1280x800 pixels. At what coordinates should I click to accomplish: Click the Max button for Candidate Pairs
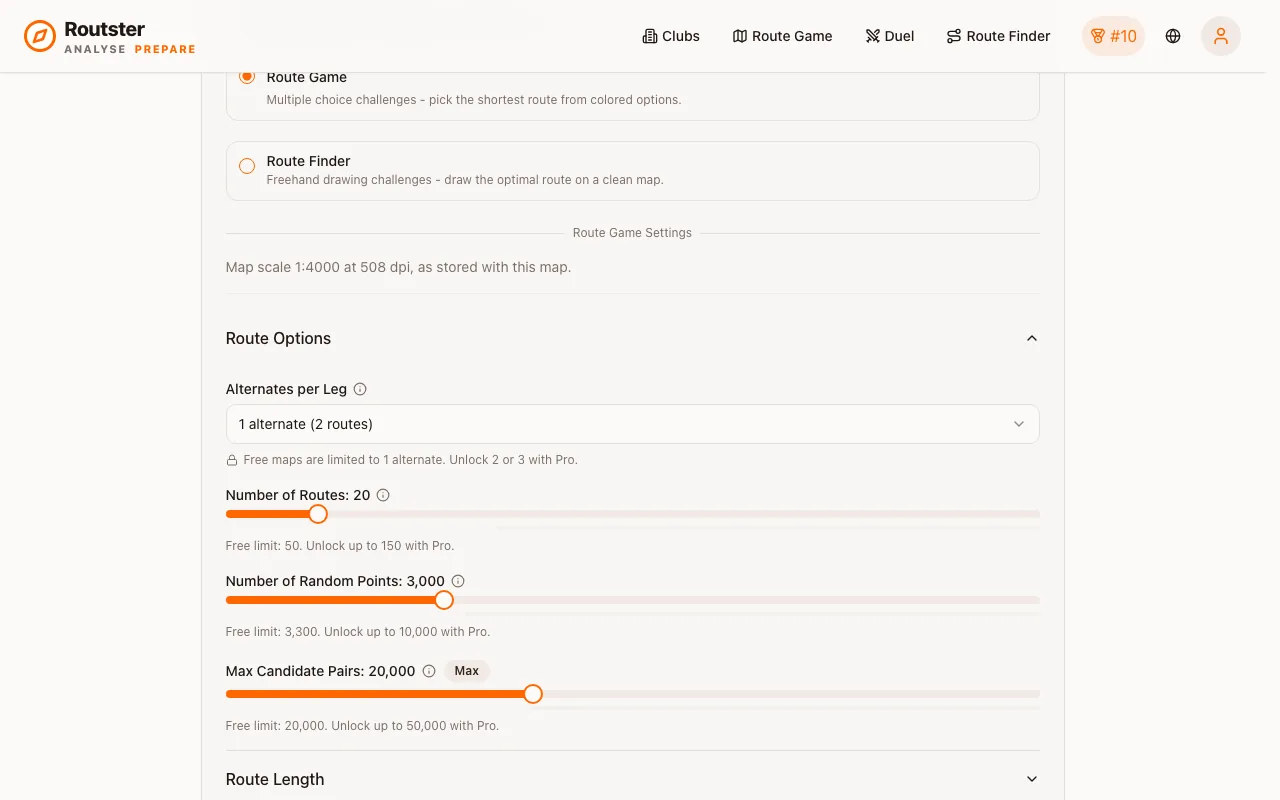(x=467, y=671)
